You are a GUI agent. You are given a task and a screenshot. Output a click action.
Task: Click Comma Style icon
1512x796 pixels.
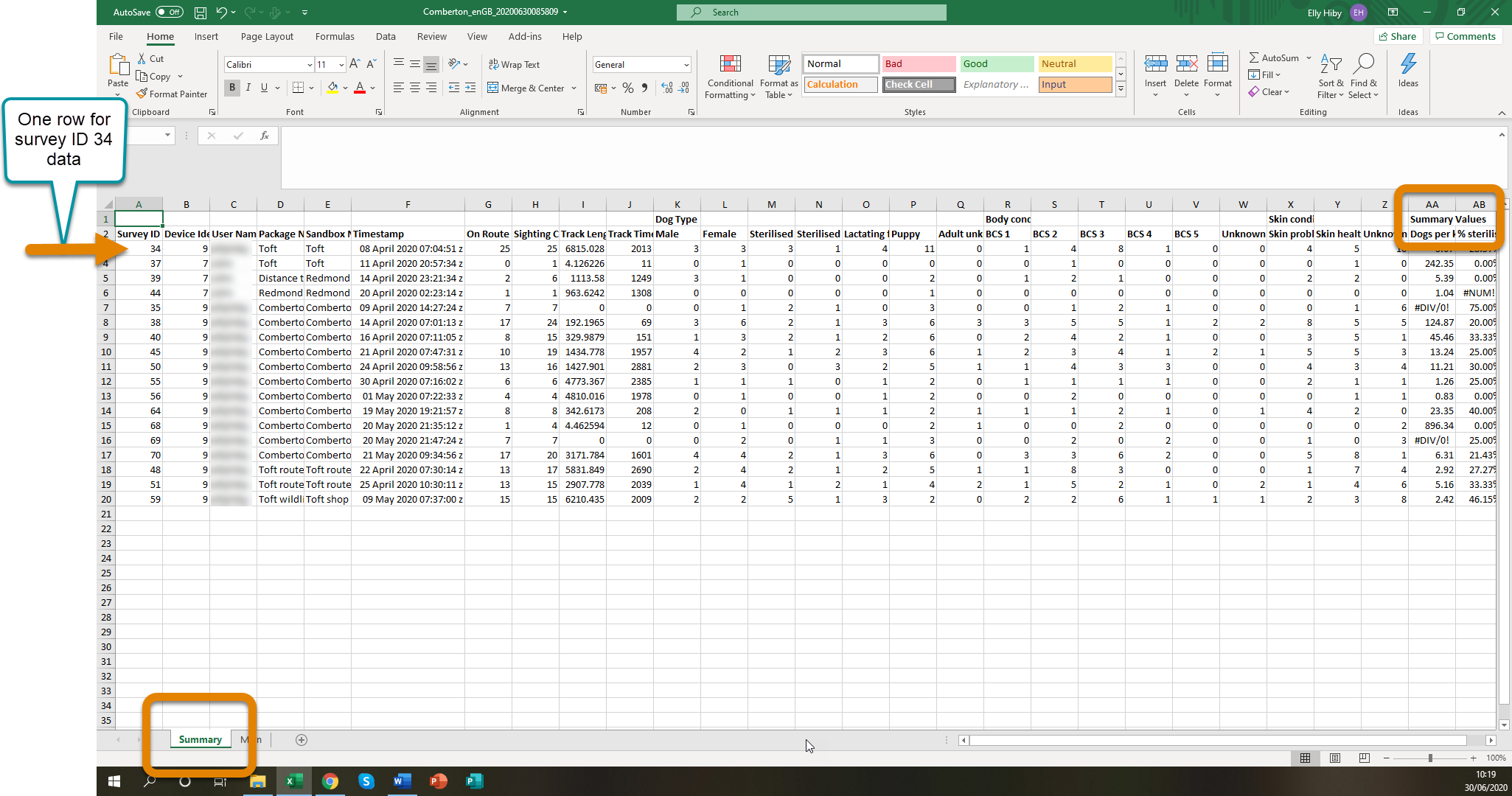pyautogui.click(x=645, y=88)
